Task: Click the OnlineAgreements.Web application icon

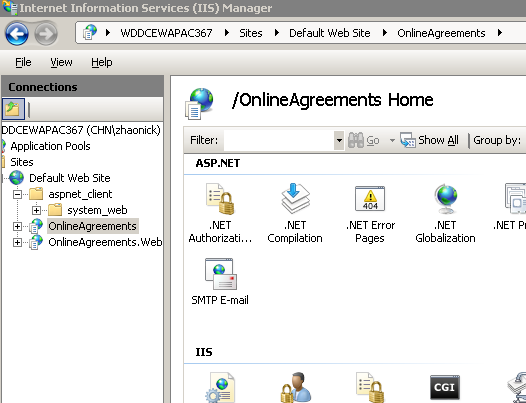Action: 36,242
